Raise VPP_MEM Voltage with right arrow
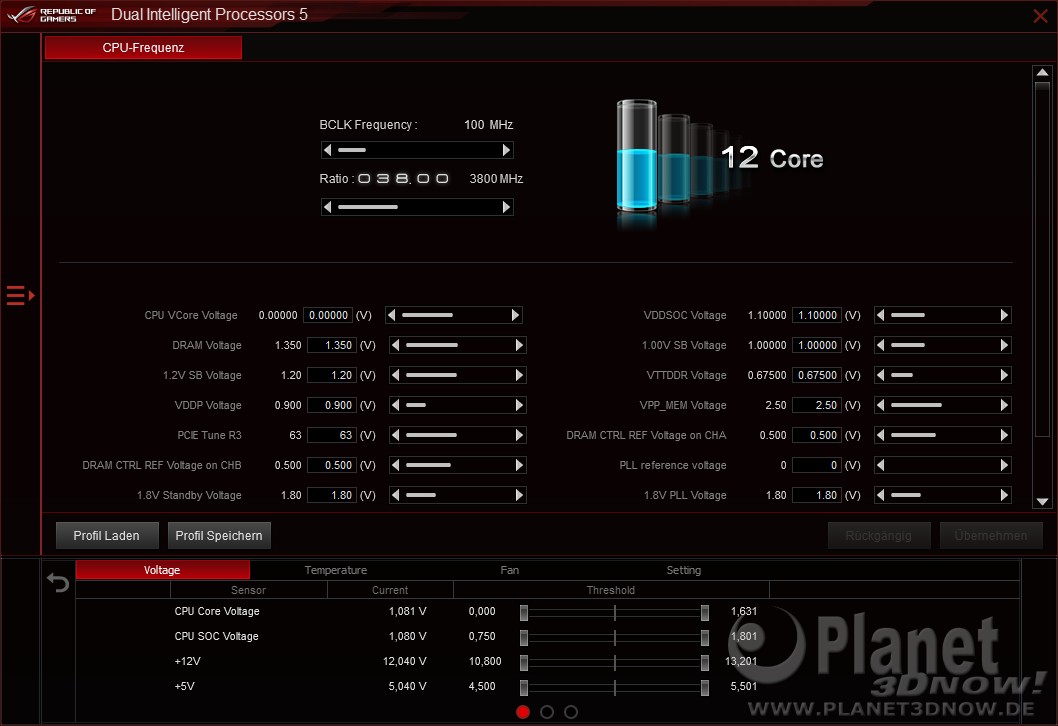This screenshot has width=1058, height=726. click(x=1004, y=406)
